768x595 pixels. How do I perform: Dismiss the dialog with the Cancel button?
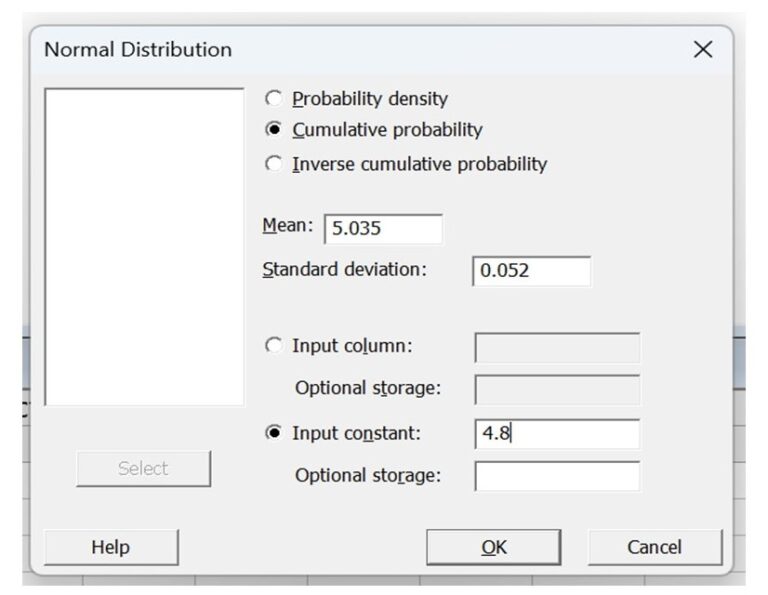(x=654, y=547)
